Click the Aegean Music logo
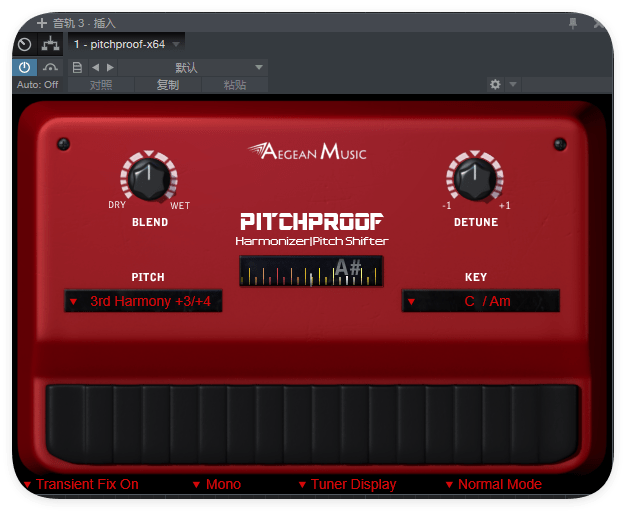Viewport: 626px width, 511px height. (x=307, y=152)
